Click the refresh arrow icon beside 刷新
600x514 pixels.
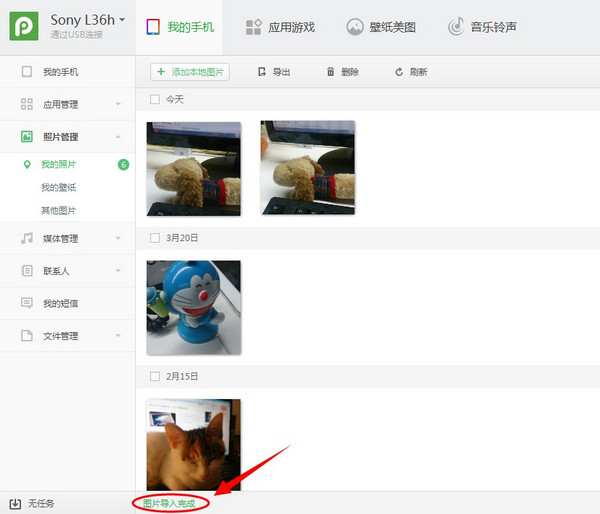[x=399, y=72]
